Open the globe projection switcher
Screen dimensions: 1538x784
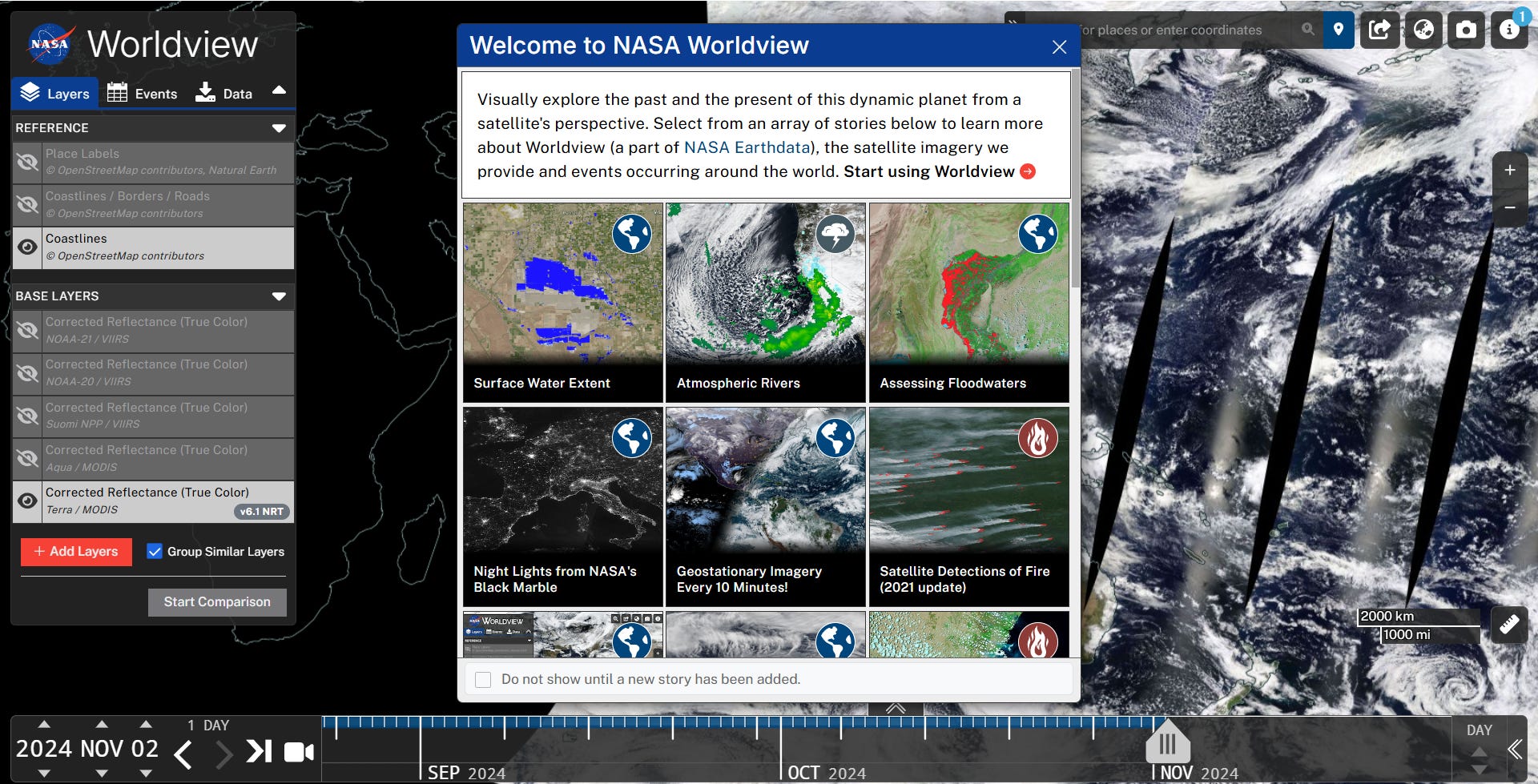(x=1423, y=30)
